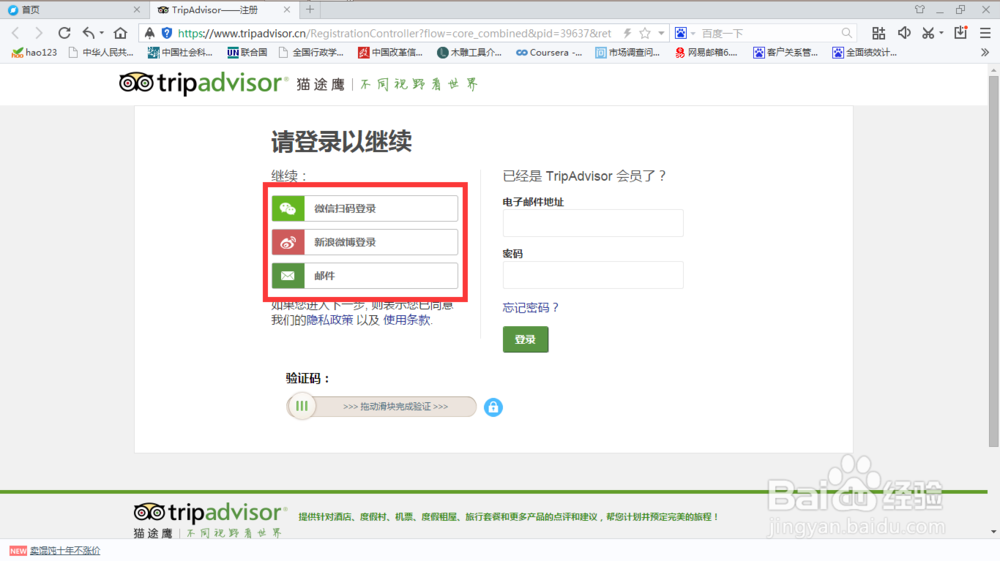Click the blue security shield icon

pyautogui.click(x=166, y=33)
